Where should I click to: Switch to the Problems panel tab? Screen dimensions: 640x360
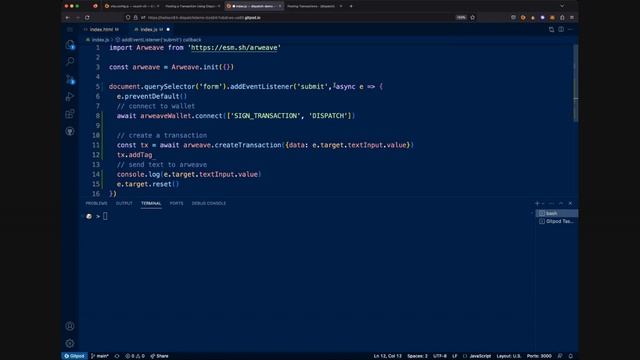click(x=96, y=203)
